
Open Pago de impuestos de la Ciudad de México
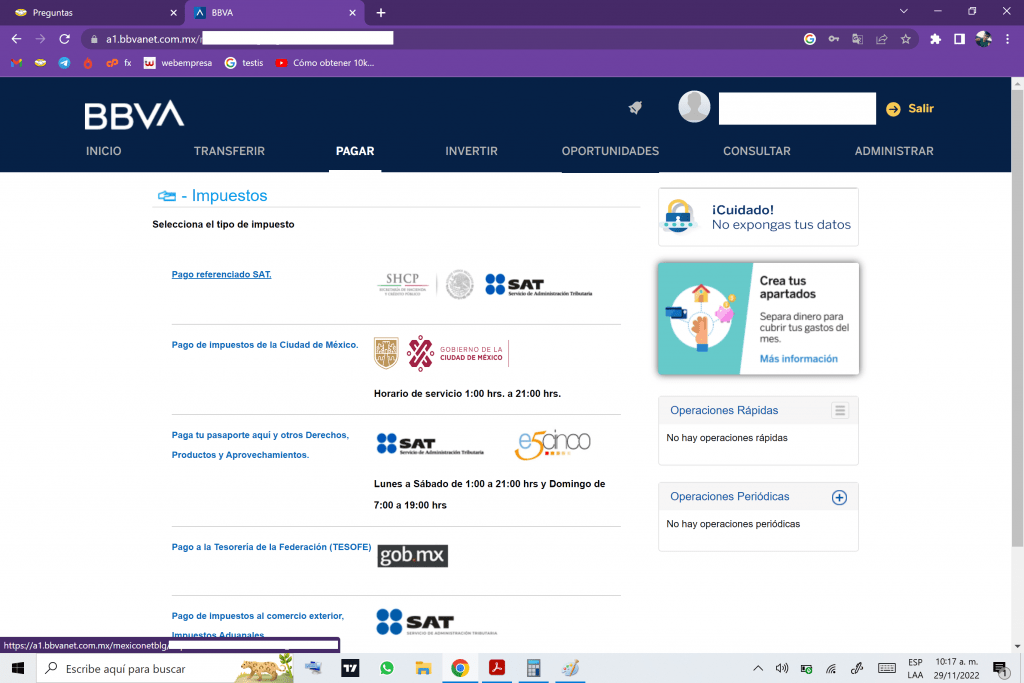(264, 345)
